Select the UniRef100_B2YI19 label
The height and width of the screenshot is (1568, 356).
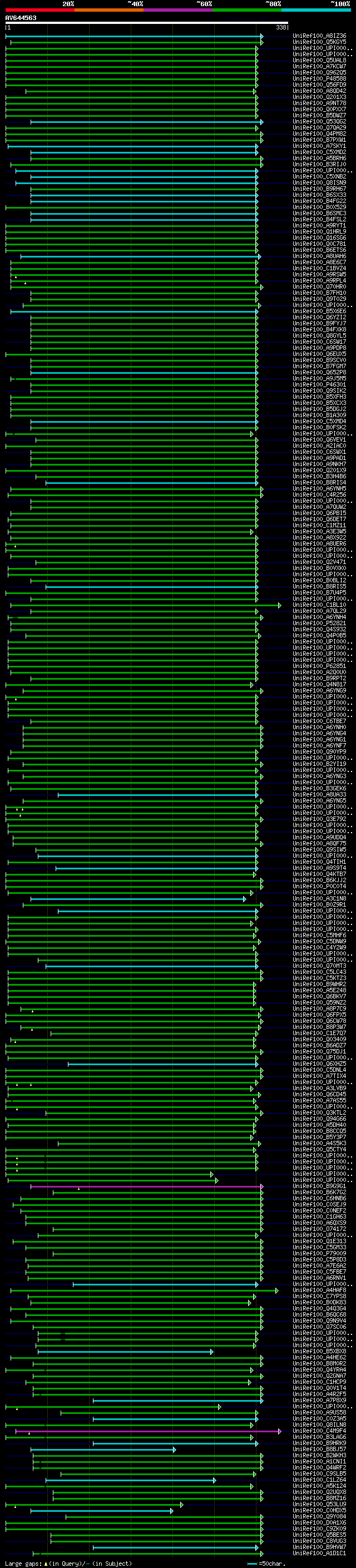click(x=319, y=764)
